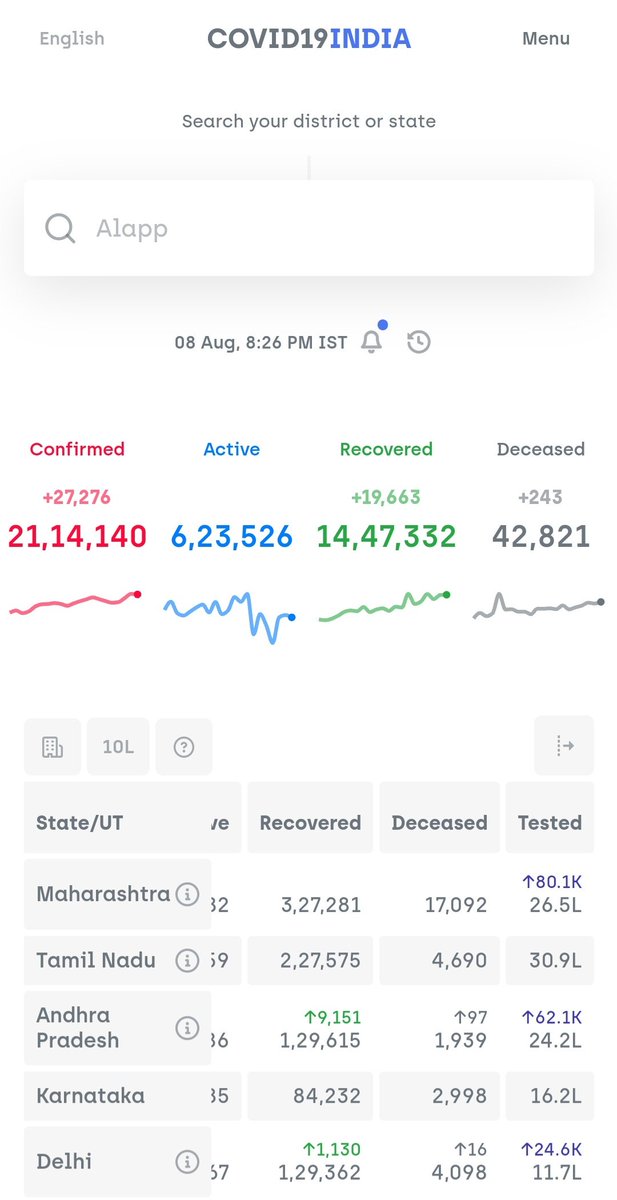Open info icon for Andhra Pradesh
Viewport: 617px width, 1200px height.
click(x=187, y=1027)
